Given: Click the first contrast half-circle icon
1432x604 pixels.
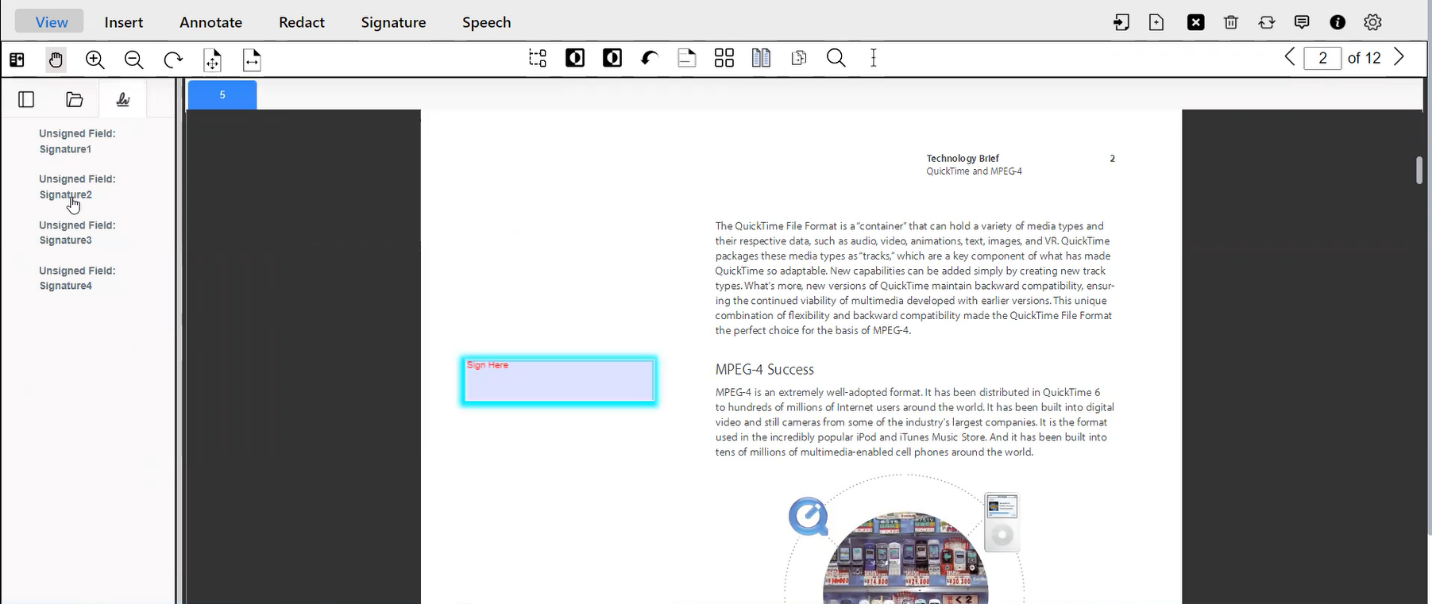Looking at the screenshot, I should (x=575, y=58).
